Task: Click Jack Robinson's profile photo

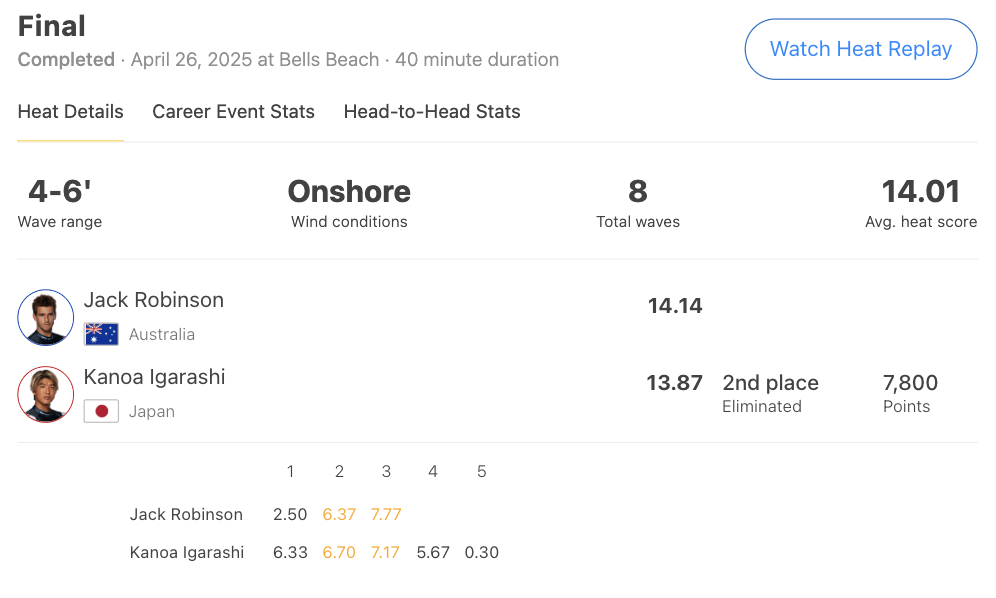Action: coord(46,317)
